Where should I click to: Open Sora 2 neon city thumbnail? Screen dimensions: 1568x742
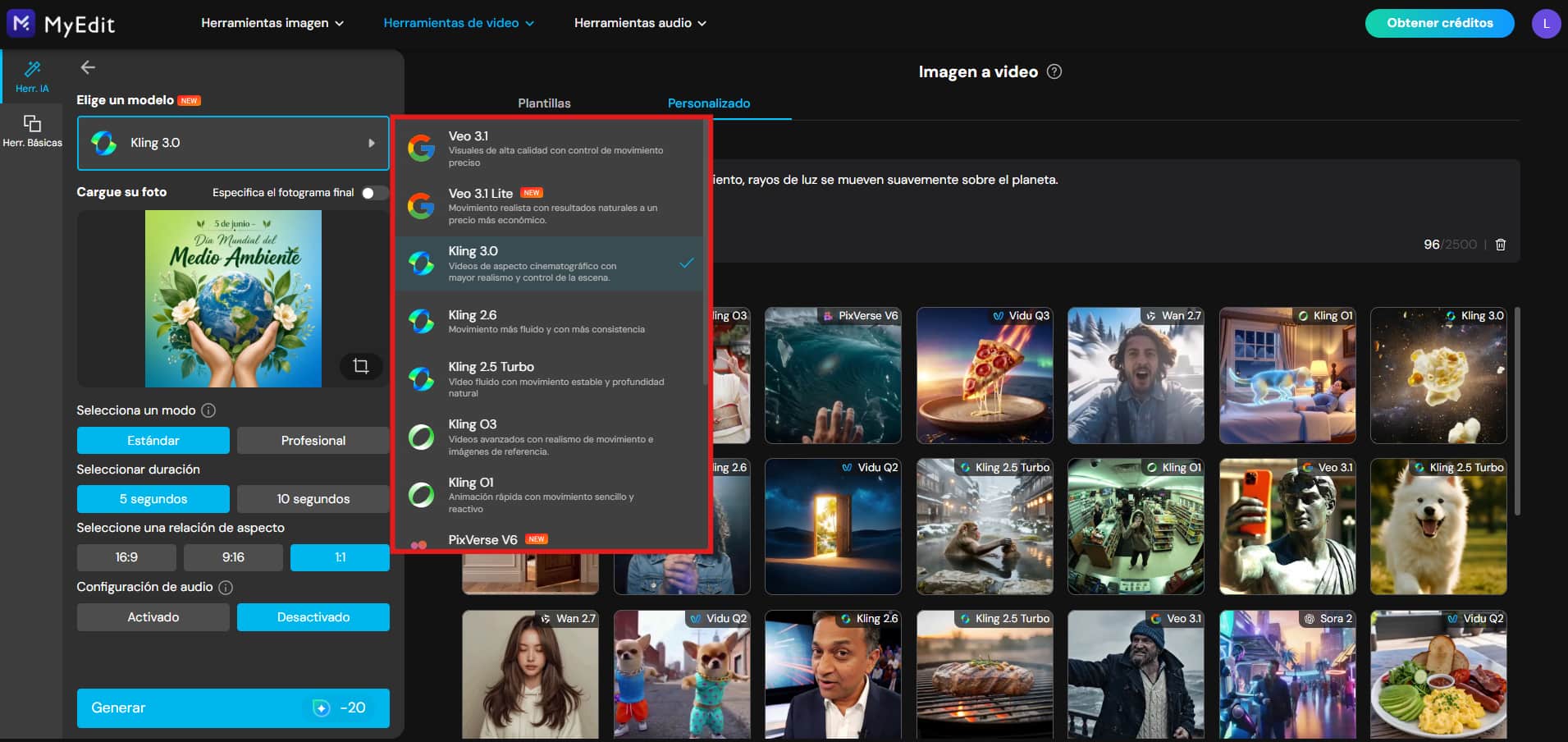coord(1287,675)
